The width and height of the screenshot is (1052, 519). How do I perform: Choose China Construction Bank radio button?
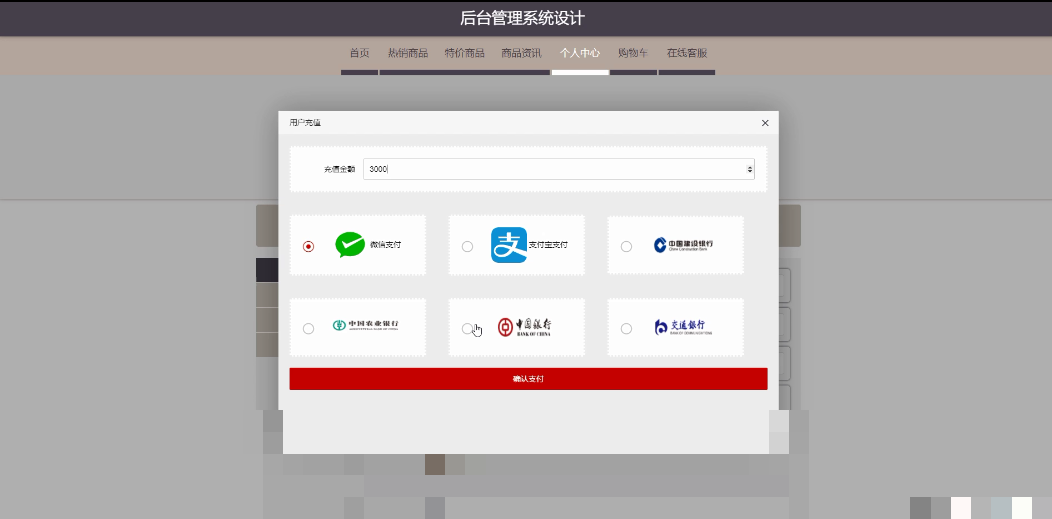click(x=626, y=246)
